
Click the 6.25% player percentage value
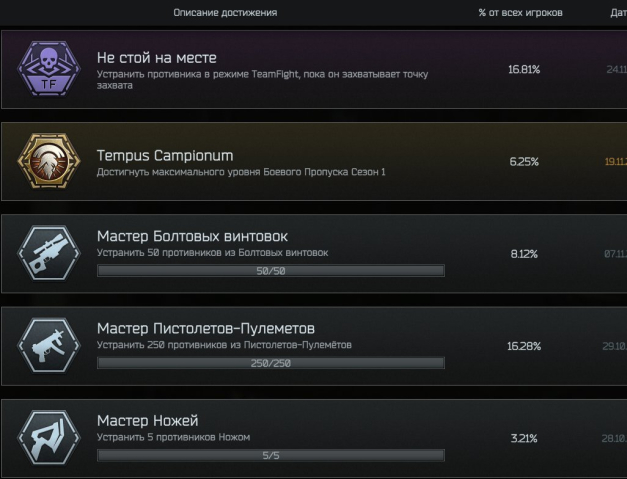(524, 162)
